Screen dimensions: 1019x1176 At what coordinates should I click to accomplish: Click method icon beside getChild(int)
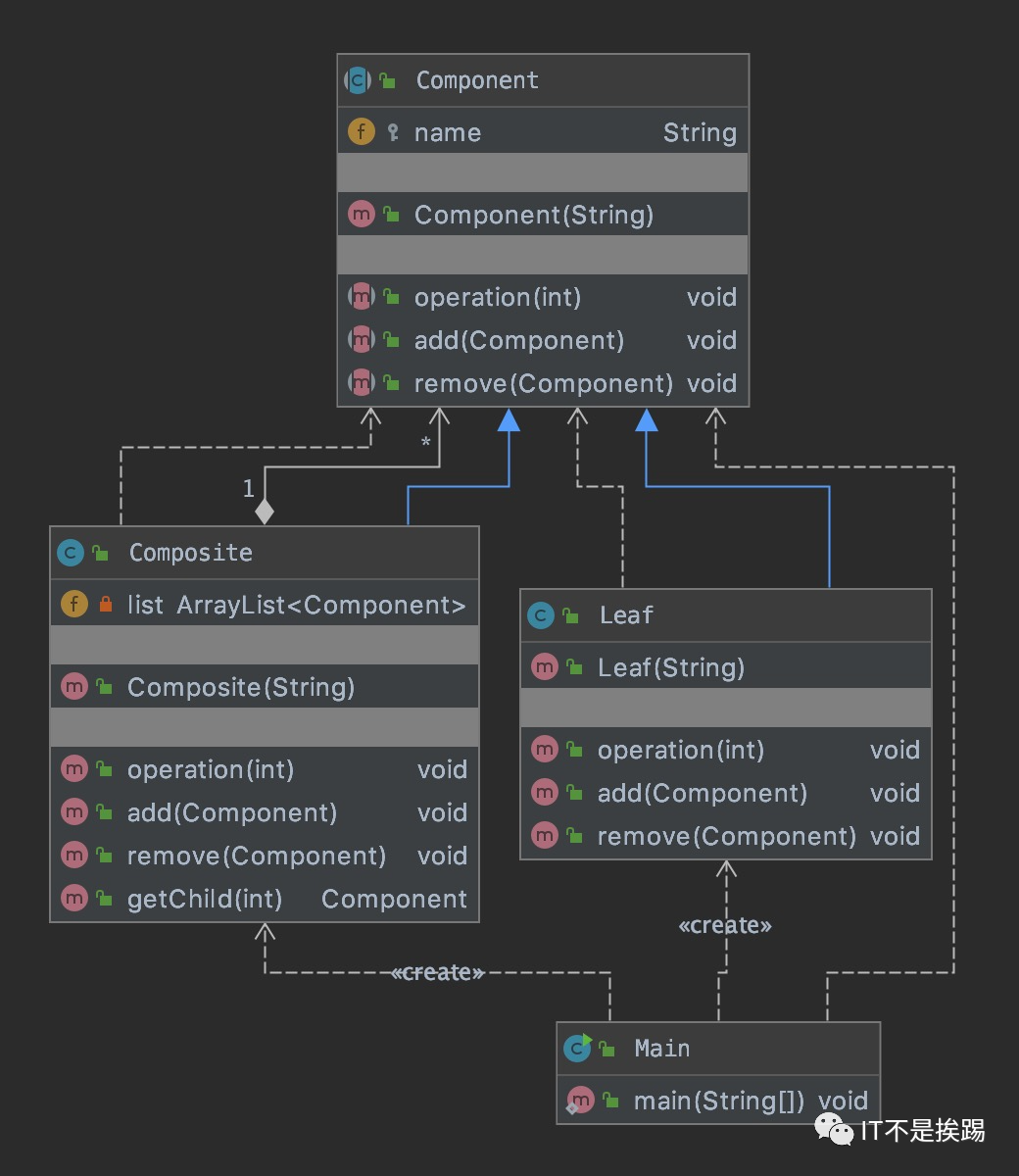pos(74,899)
